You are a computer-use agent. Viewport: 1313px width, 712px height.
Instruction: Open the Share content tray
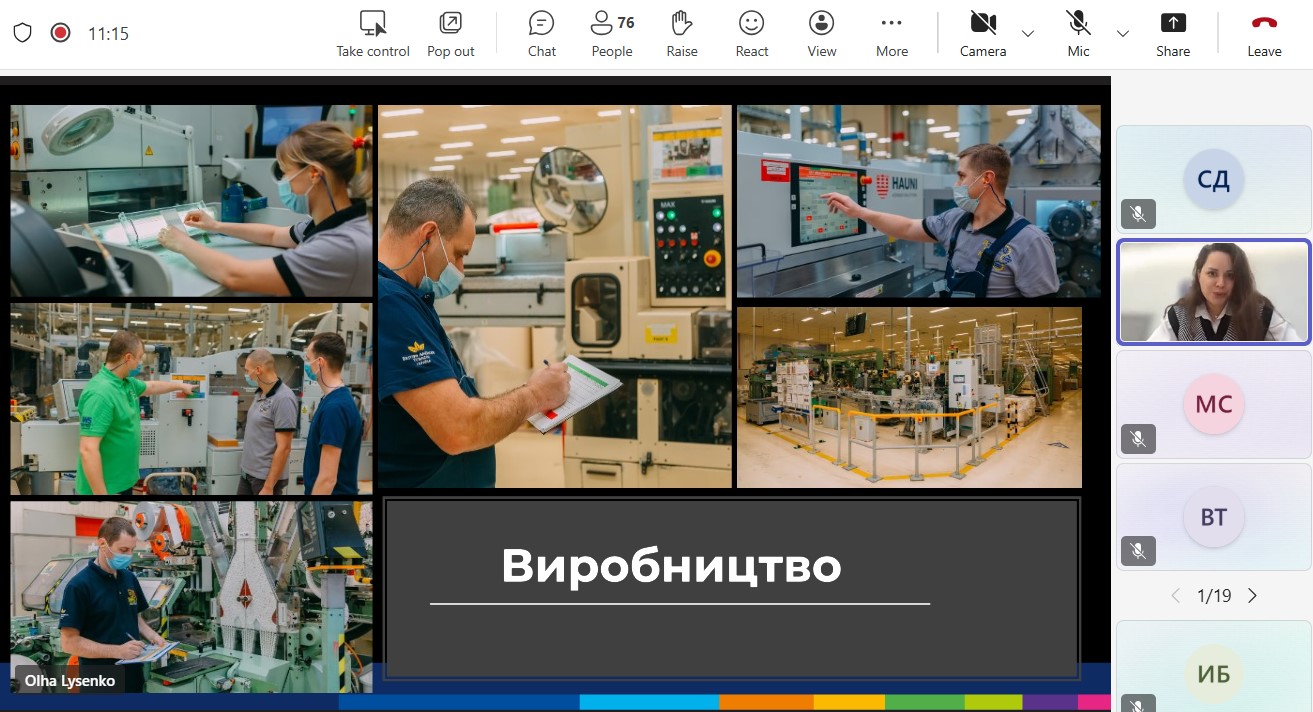point(1173,34)
